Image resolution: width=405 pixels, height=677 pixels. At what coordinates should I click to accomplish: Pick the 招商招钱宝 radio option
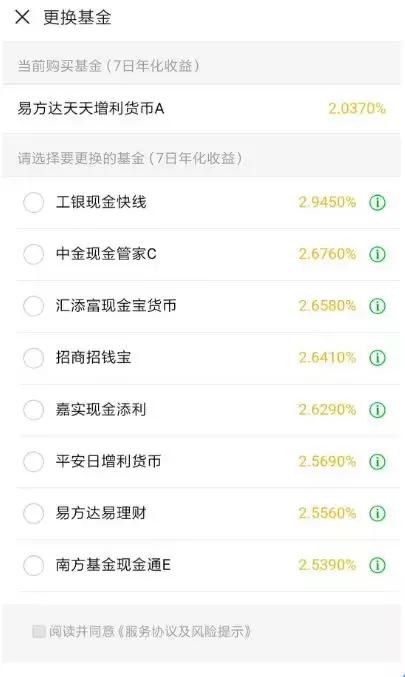[x=33, y=357]
